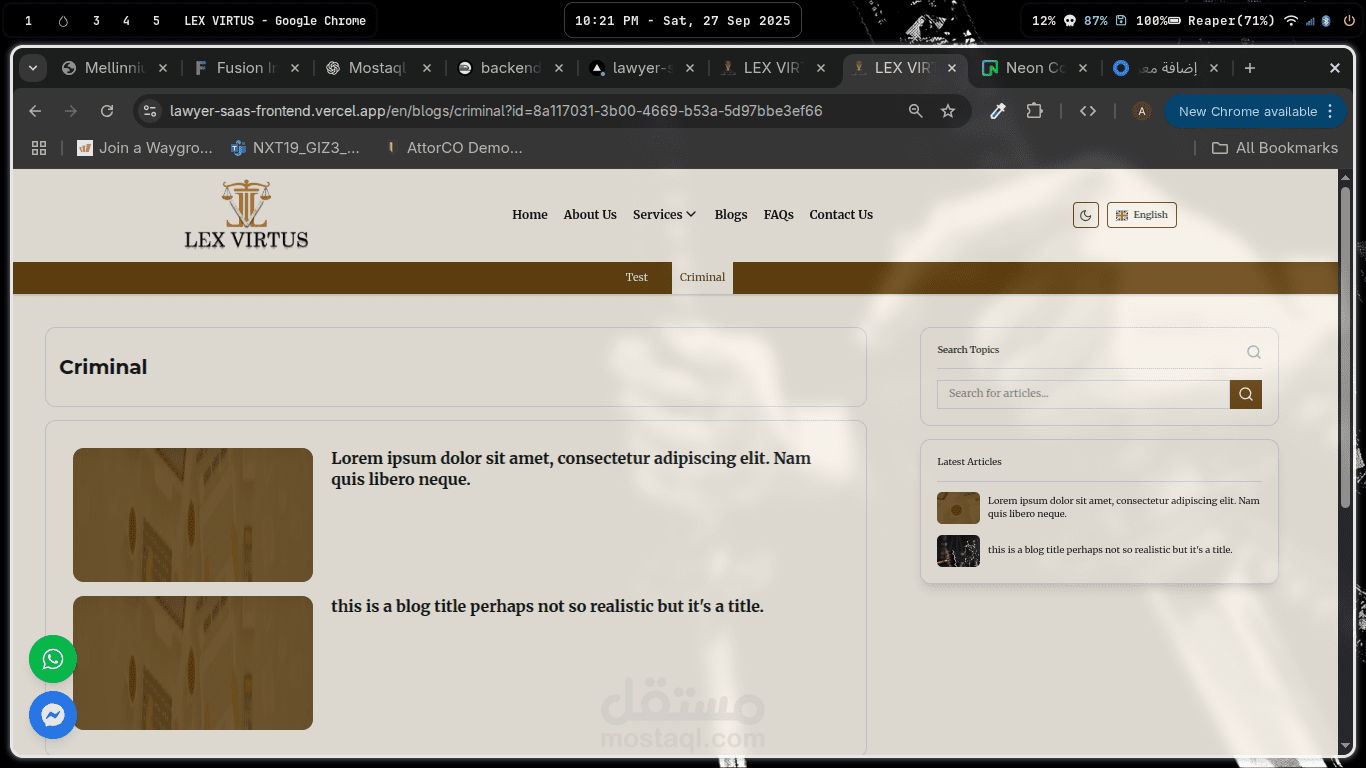1366x768 pixels.
Task: Open the Chrome tab search dropdown arrow
Action: tap(33, 68)
